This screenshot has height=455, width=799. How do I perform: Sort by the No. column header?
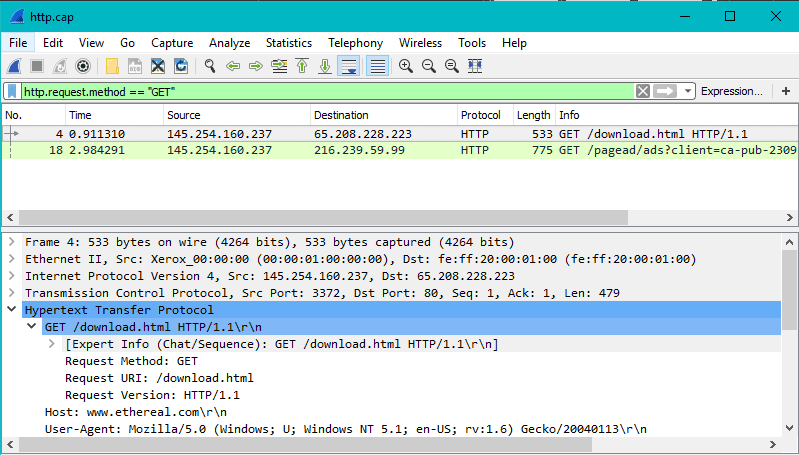pos(34,115)
